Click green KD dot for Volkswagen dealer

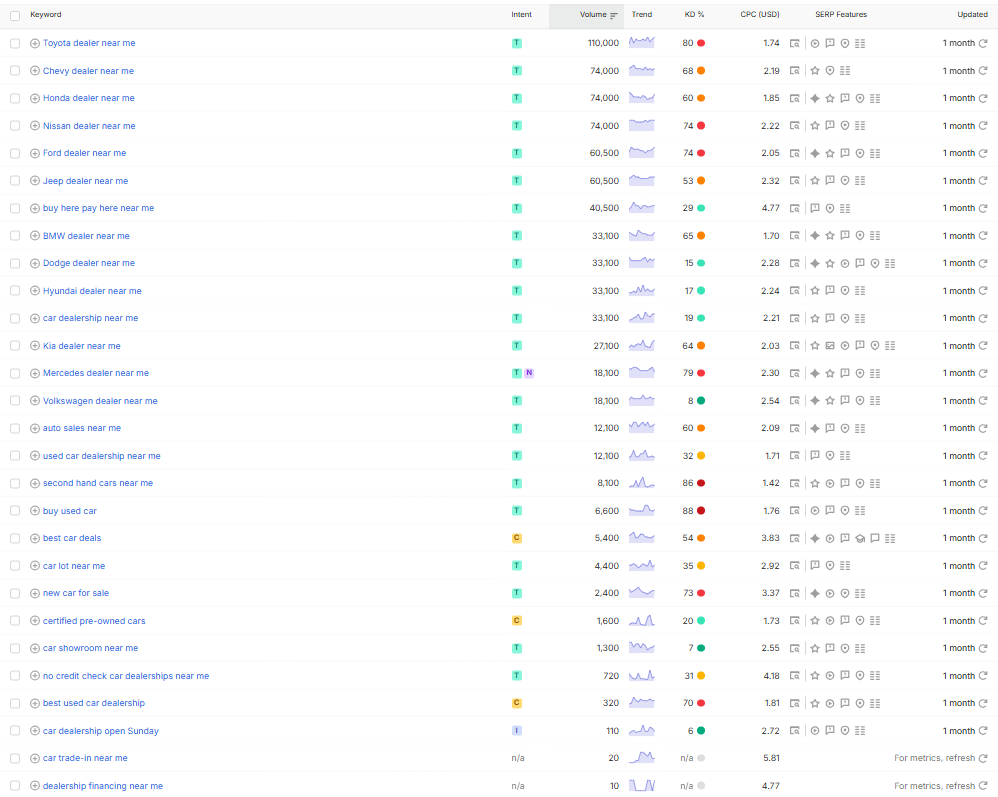[x=701, y=401]
